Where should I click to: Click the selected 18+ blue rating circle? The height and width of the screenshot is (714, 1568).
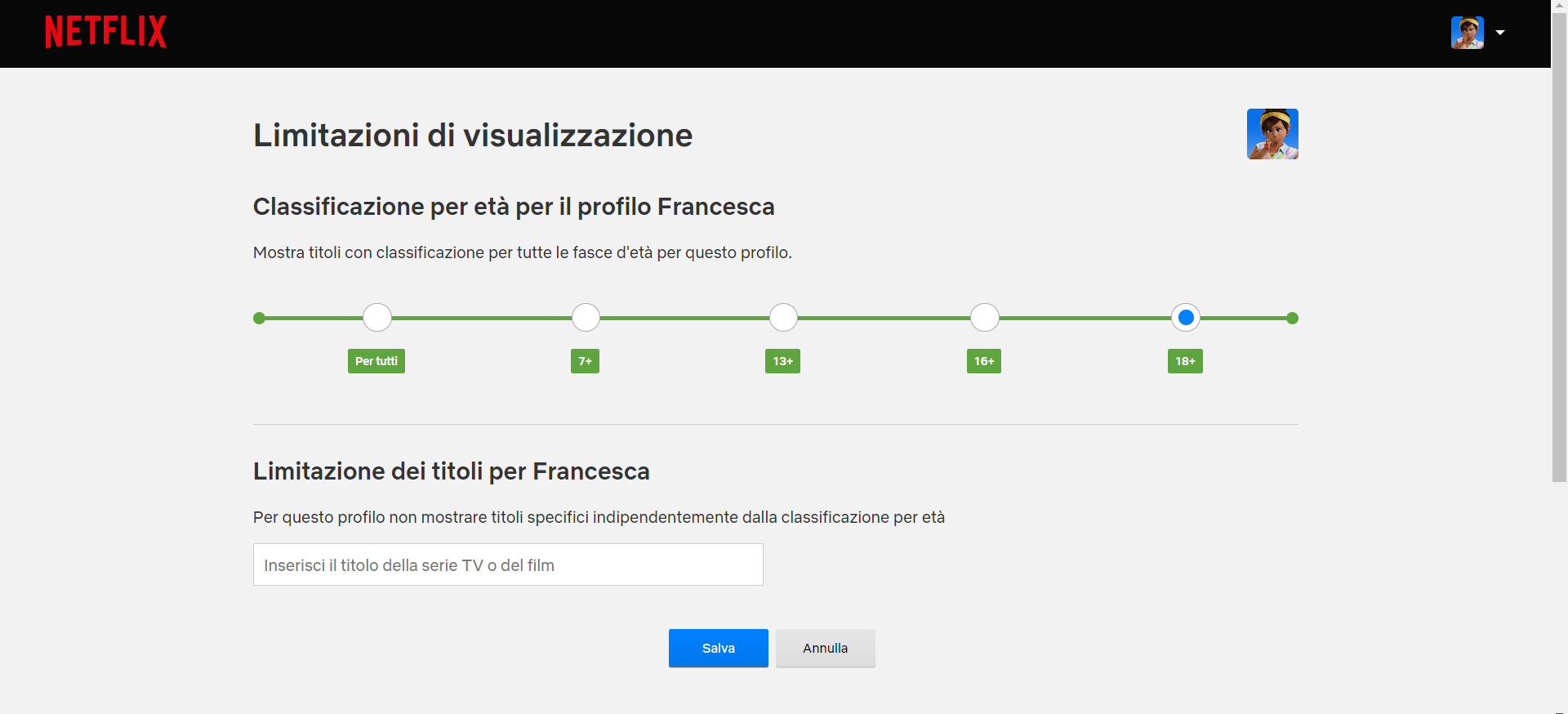(1186, 318)
